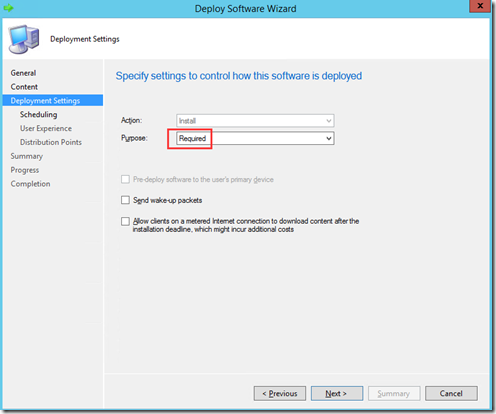The width and height of the screenshot is (496, 414).
Task: Cancel the wizard
Action: click(x=451, y=394)
